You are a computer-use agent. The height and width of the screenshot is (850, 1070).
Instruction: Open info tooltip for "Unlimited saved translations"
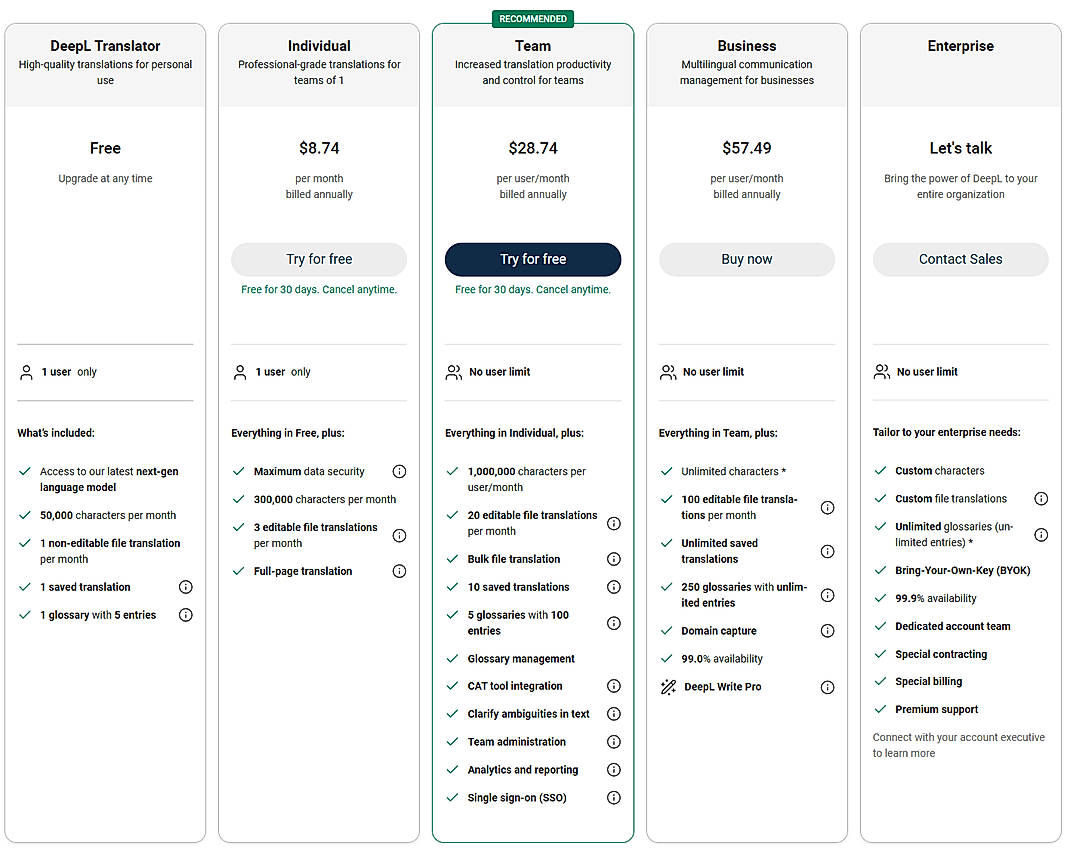pos(828,551)
